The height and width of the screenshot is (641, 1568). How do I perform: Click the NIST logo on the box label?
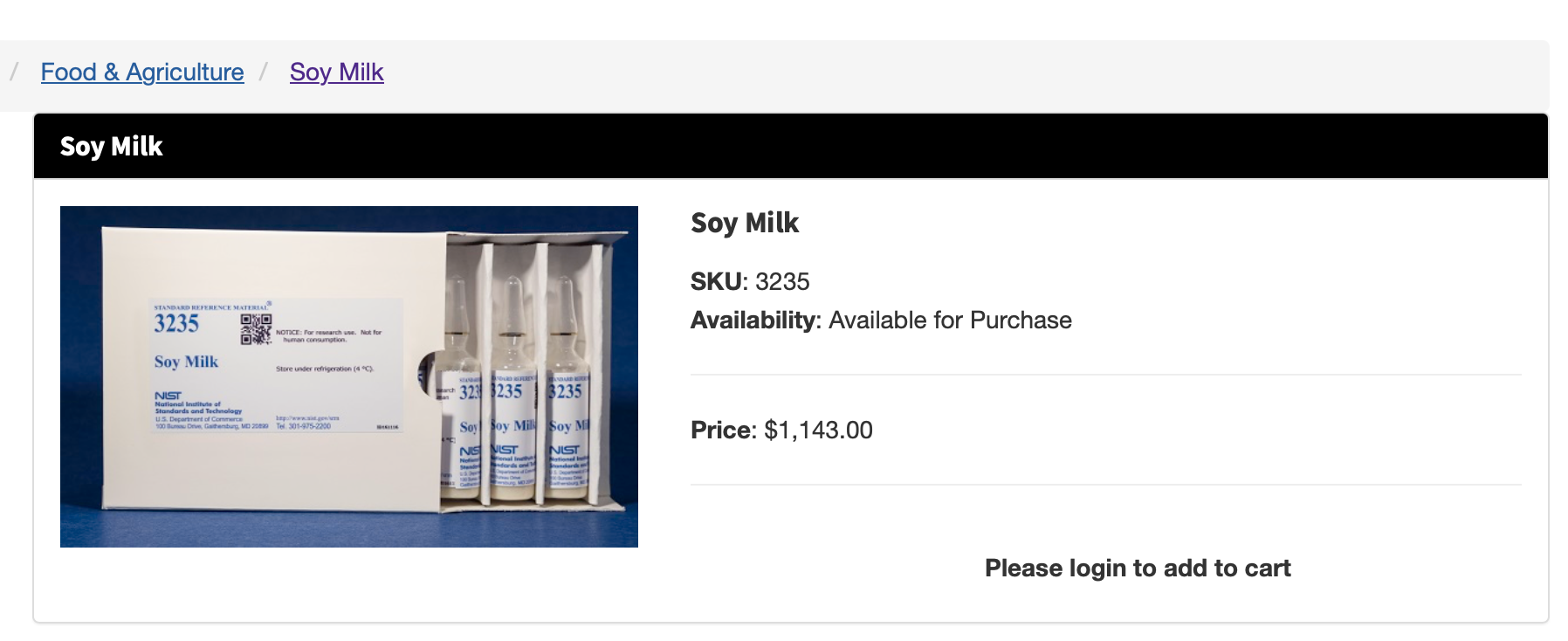click(168, 396)
